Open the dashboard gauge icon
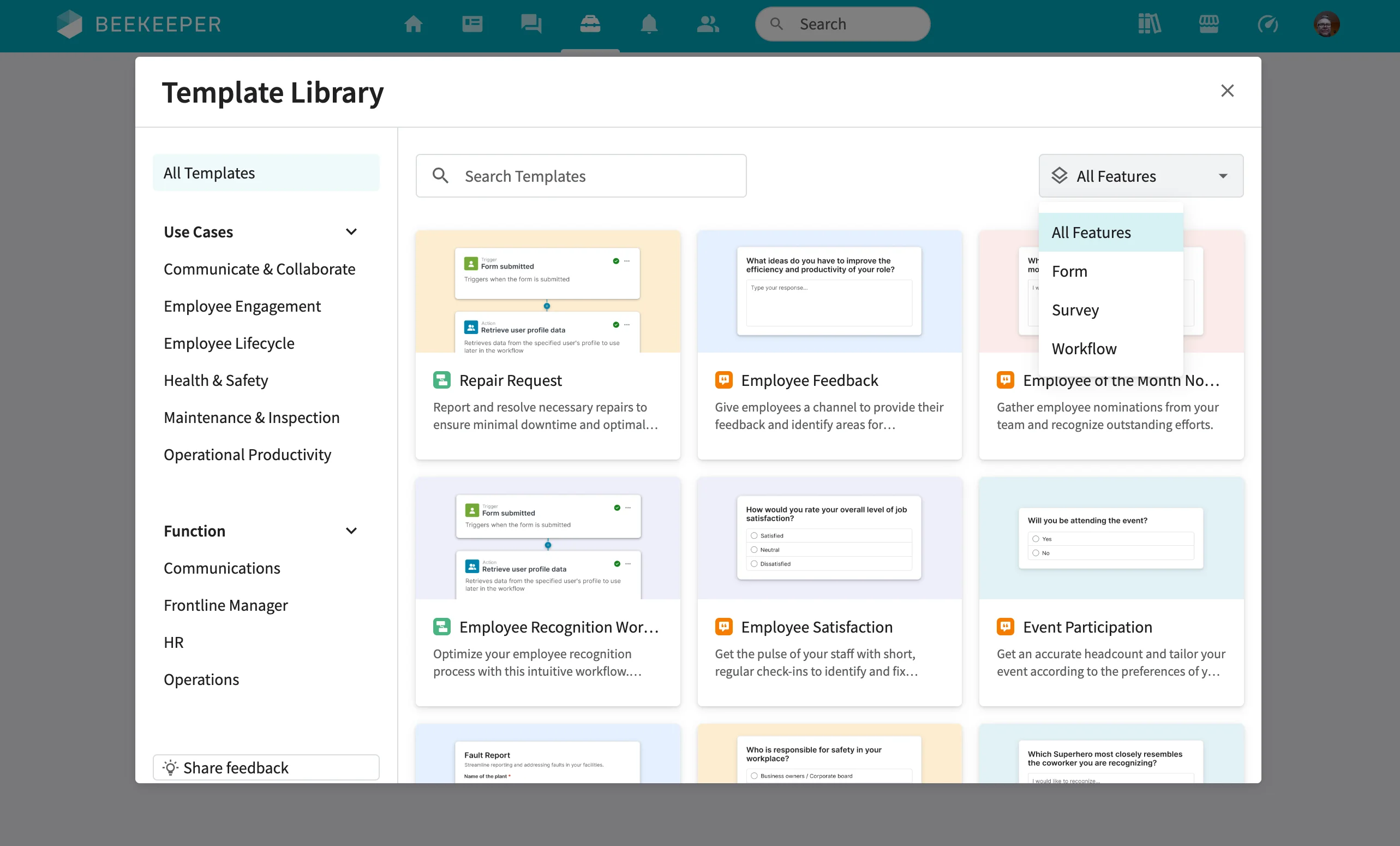1400x846 pixels. click(x=1267, y=24)
